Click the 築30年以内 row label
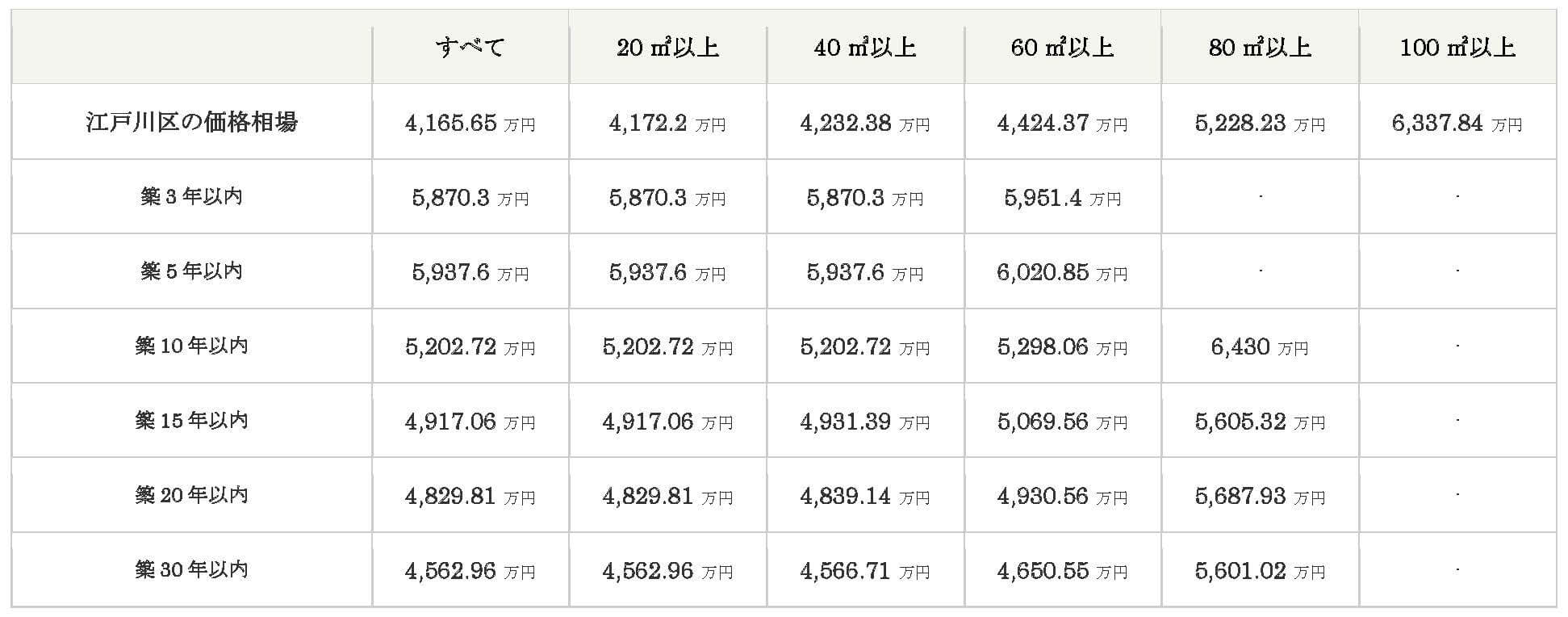Viewport: 1568px width, 617px height. tap(192, 569)
